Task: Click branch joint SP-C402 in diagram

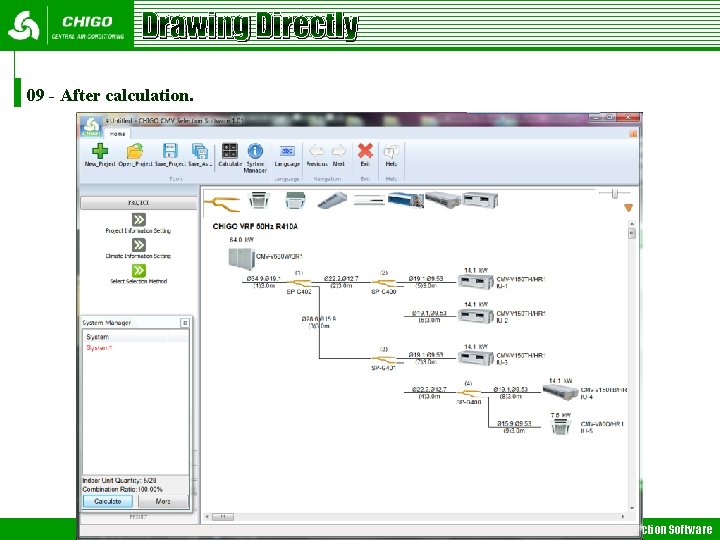Action: pyautogui.click(x=299, y=282)
